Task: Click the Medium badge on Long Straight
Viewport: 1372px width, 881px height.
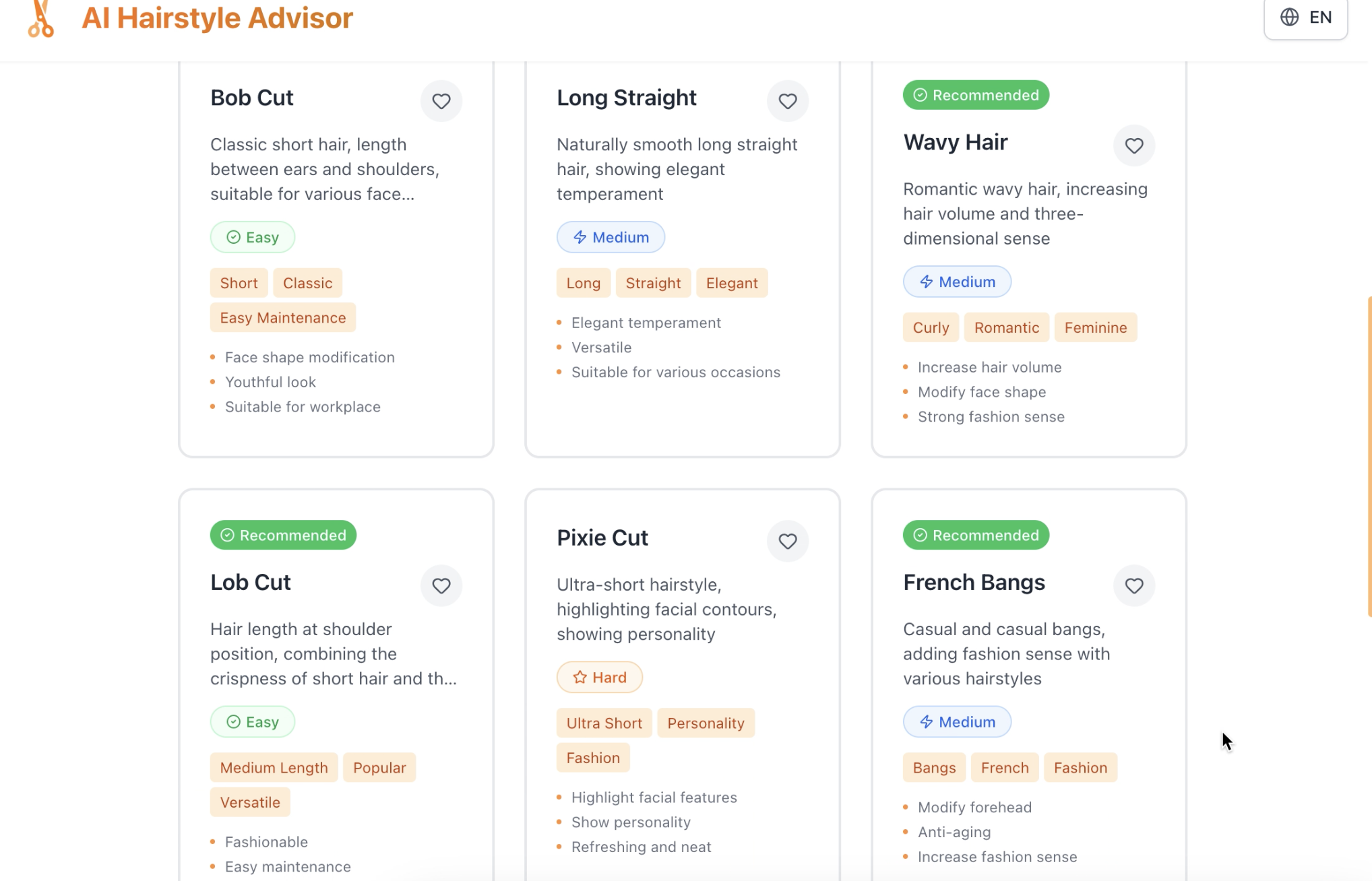Action: pos(611,237)
